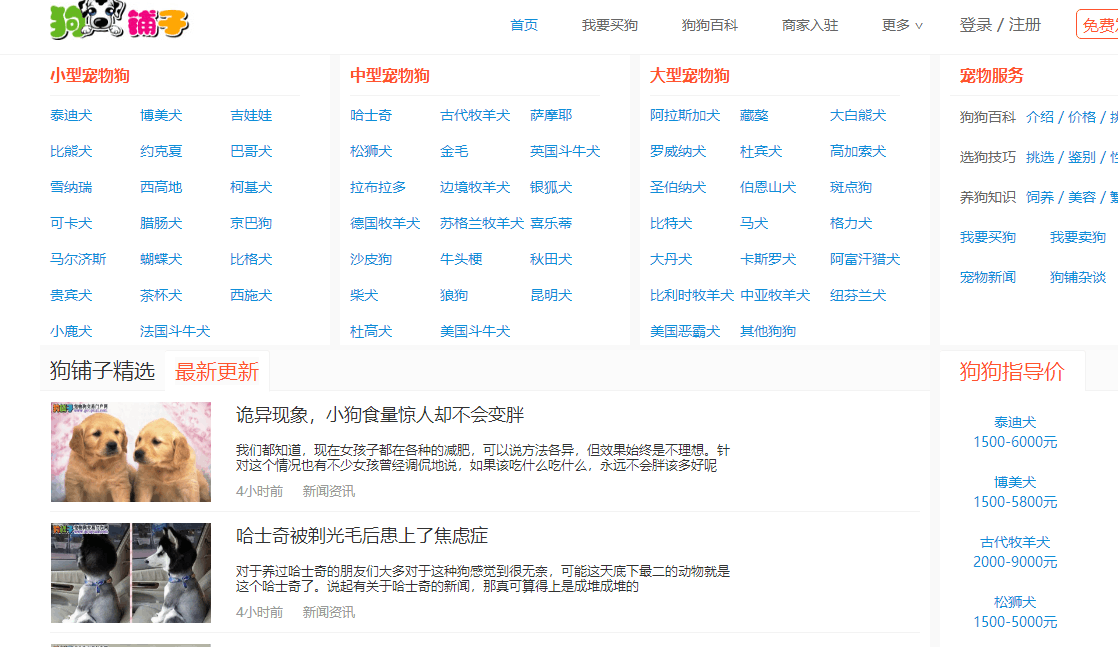Click the 狗铺子 site logo
1118x647 pixels.
tap(119, 20)
